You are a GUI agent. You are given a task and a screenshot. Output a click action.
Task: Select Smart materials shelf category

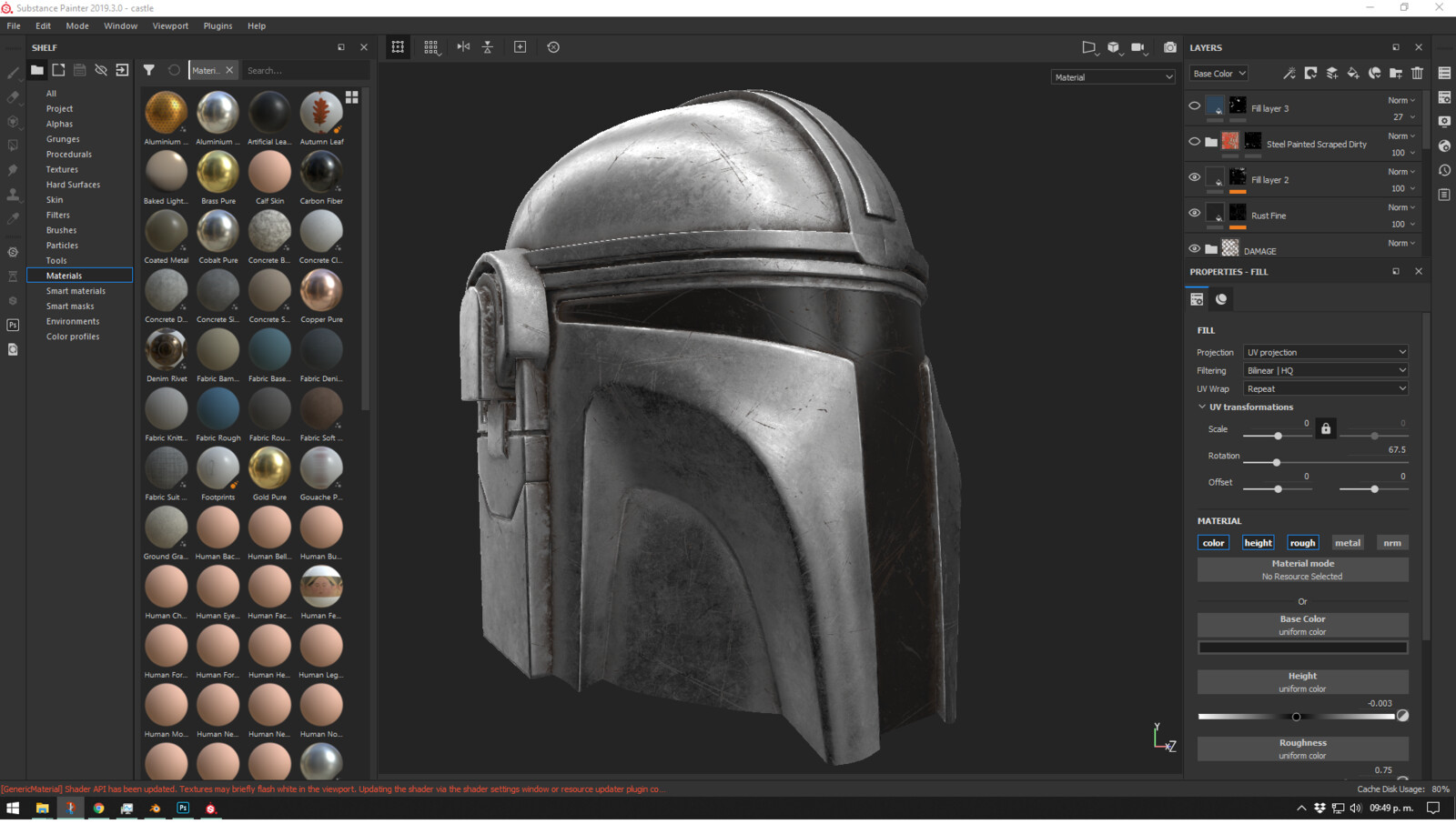76,291
